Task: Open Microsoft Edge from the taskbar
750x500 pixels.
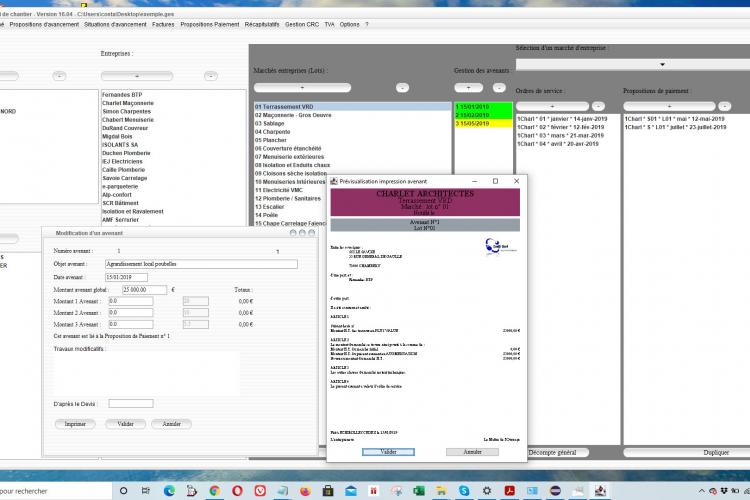Action: [169, 490]
